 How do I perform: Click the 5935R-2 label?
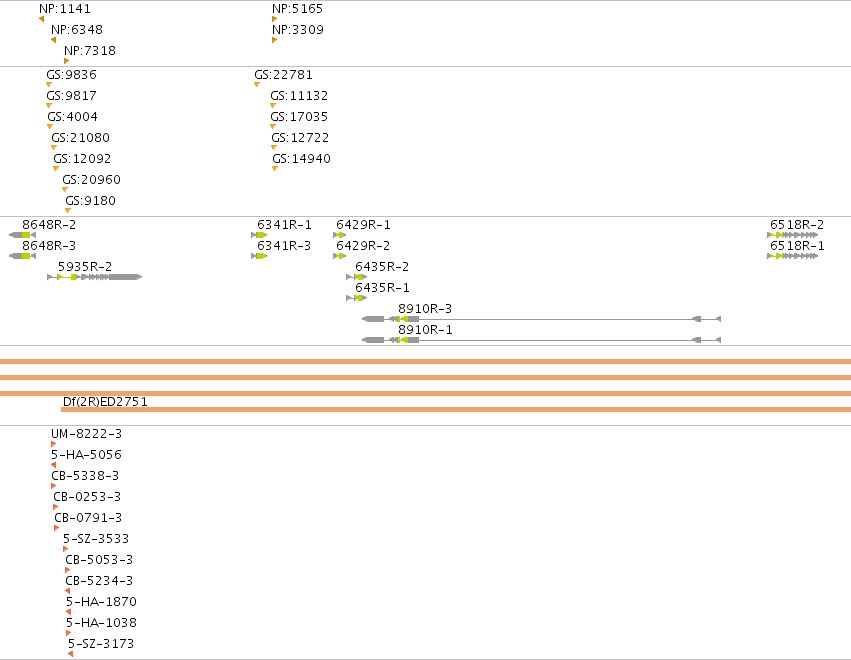point(85,266)
